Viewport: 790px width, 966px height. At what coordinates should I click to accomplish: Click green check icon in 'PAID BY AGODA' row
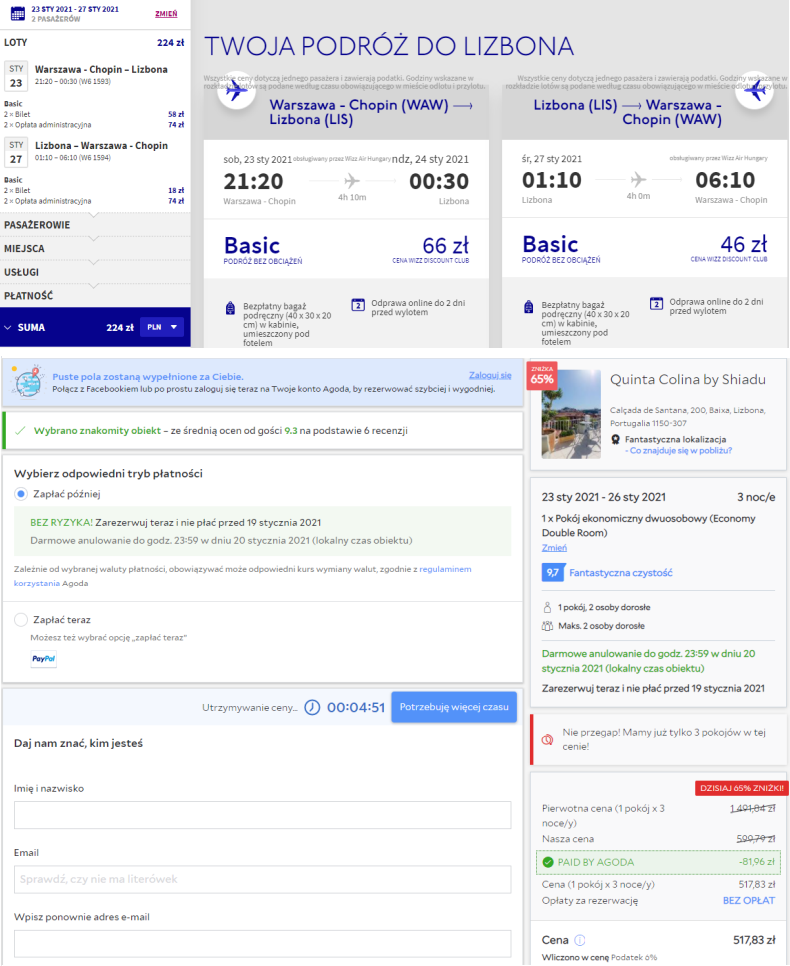click(548, 862)
